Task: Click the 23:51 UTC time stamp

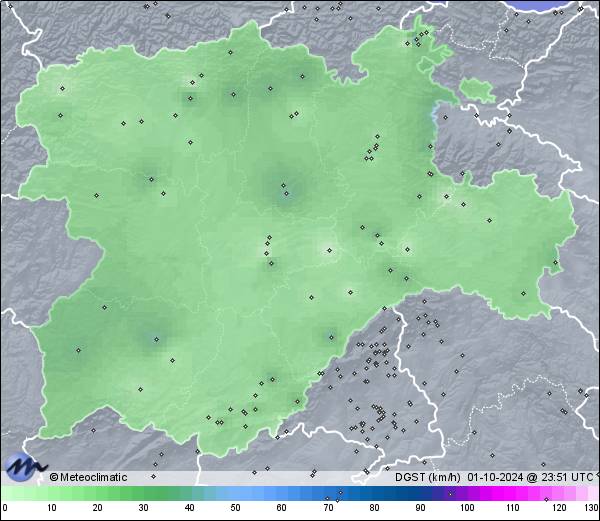Action: (566, 477)
